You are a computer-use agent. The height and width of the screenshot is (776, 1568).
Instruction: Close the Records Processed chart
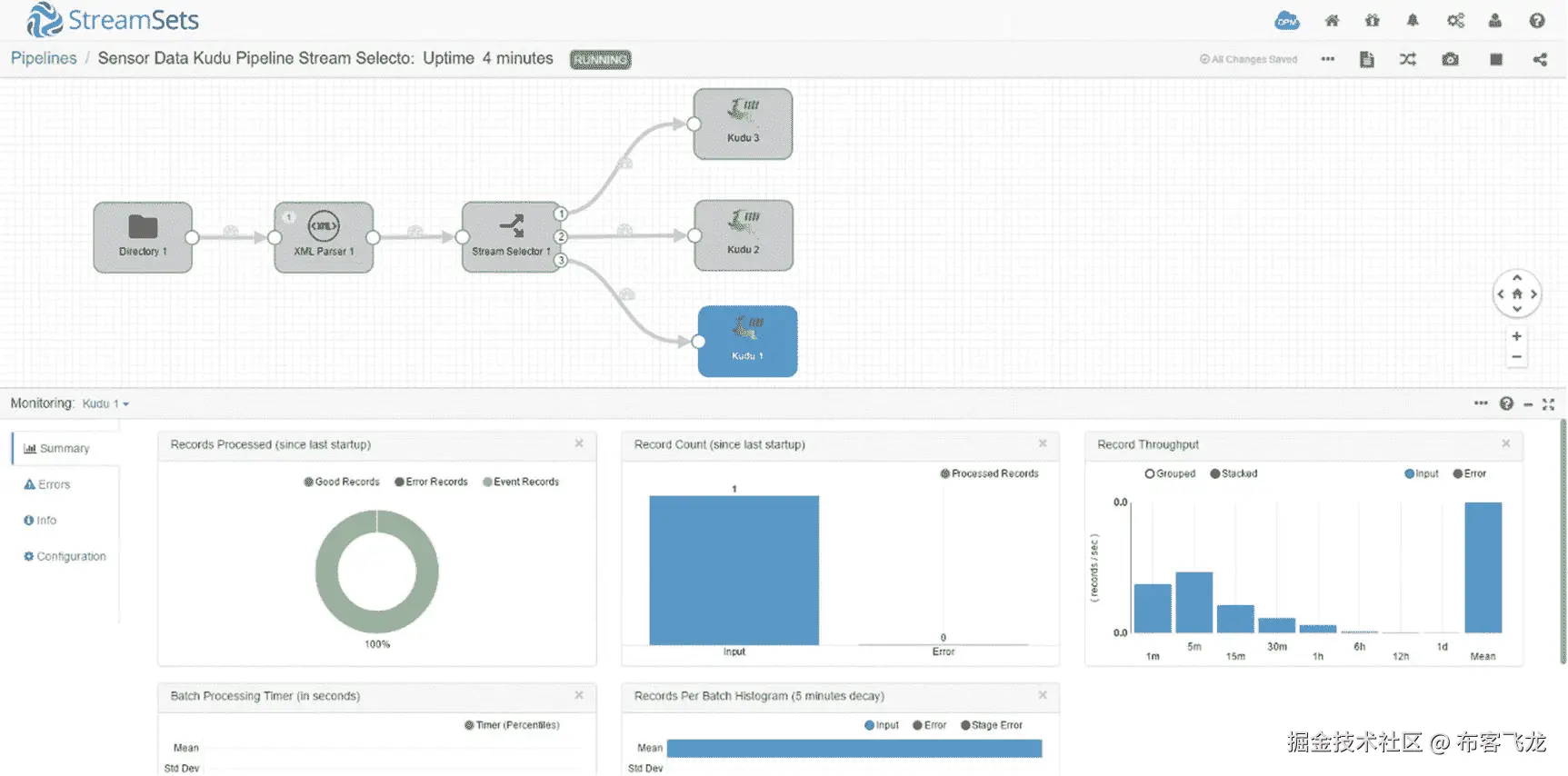[x=579, y=443]
